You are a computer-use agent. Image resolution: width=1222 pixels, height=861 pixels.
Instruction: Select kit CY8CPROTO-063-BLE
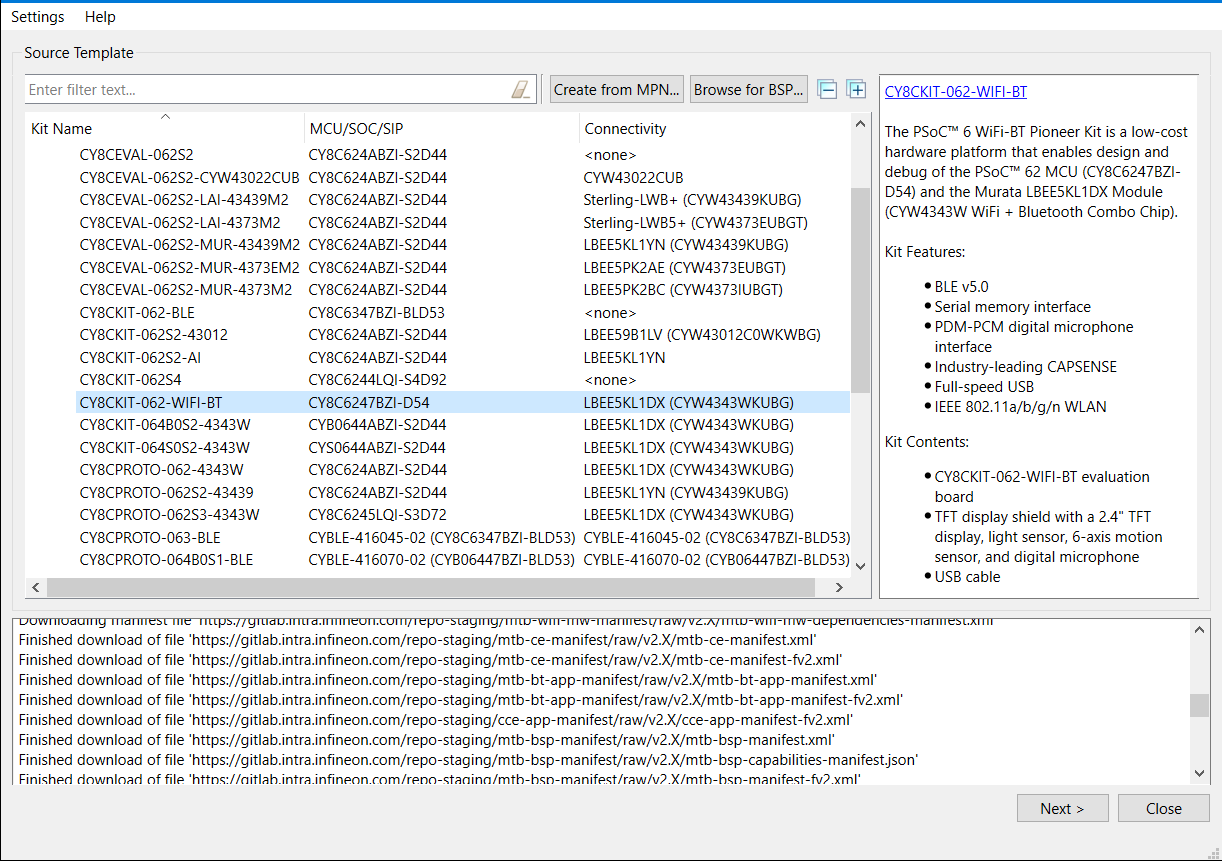[x=150, y=537]
